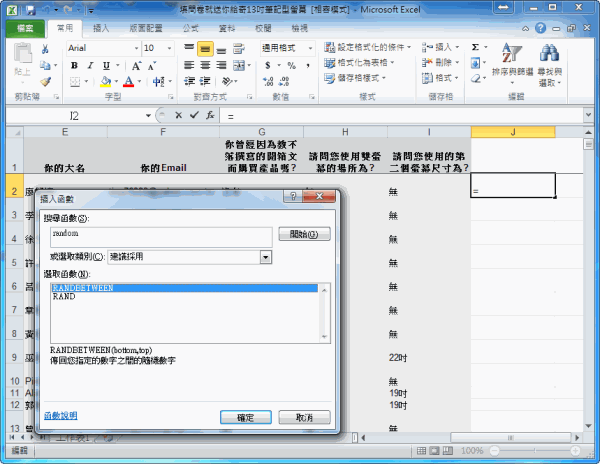The image size is (600, 464).
Task: Open the 插入 ribbon tab
Action: pos(101,28)
